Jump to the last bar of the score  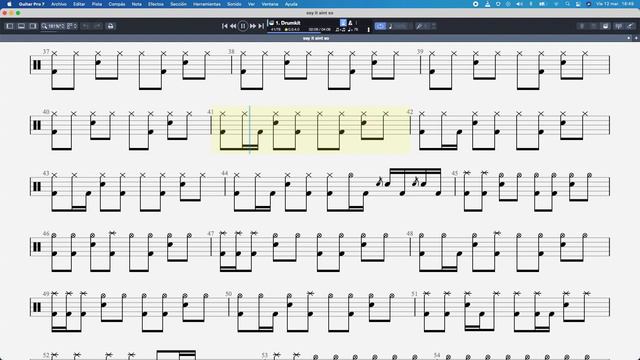261,26
